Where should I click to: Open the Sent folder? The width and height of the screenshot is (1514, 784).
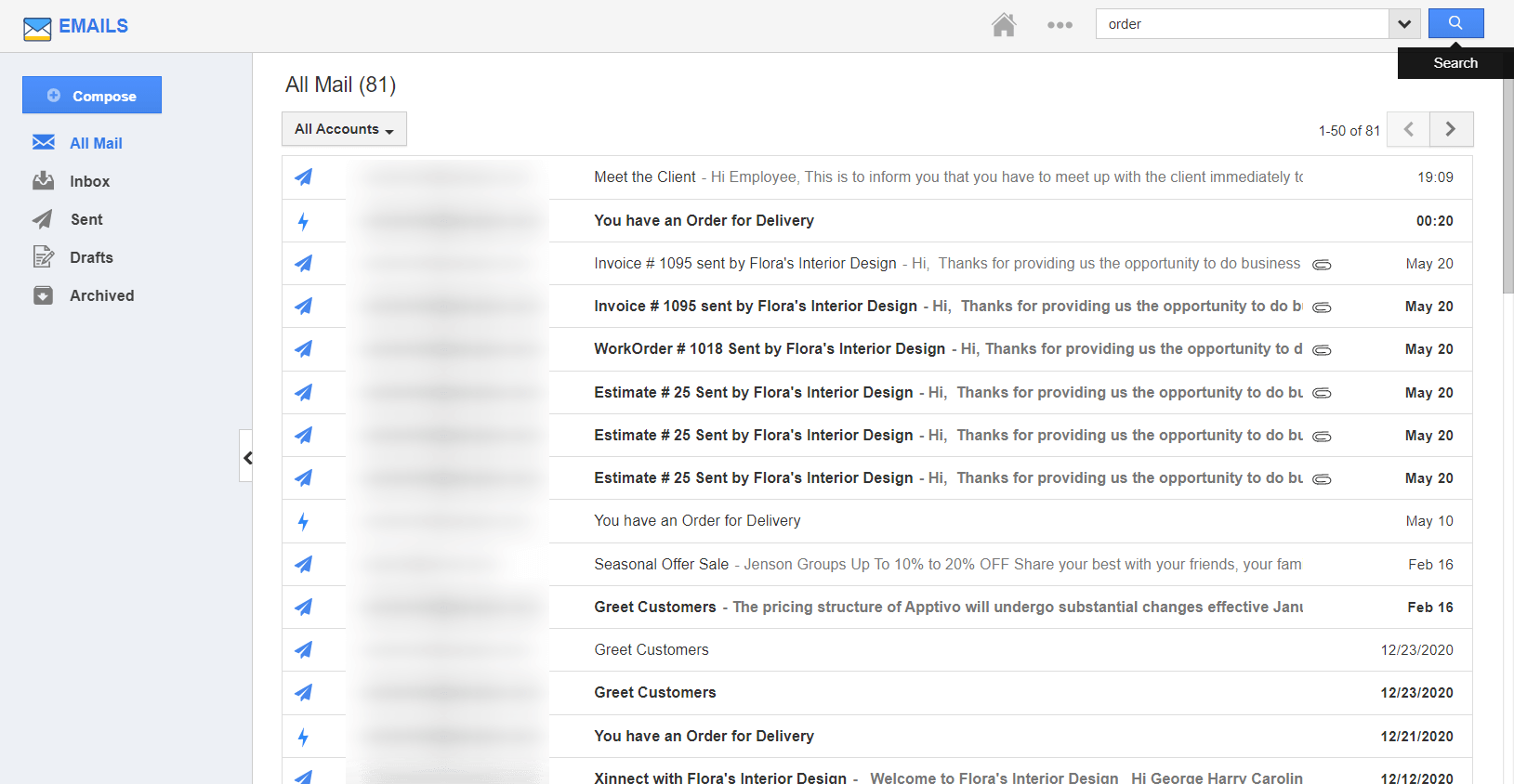pos(86,219)
